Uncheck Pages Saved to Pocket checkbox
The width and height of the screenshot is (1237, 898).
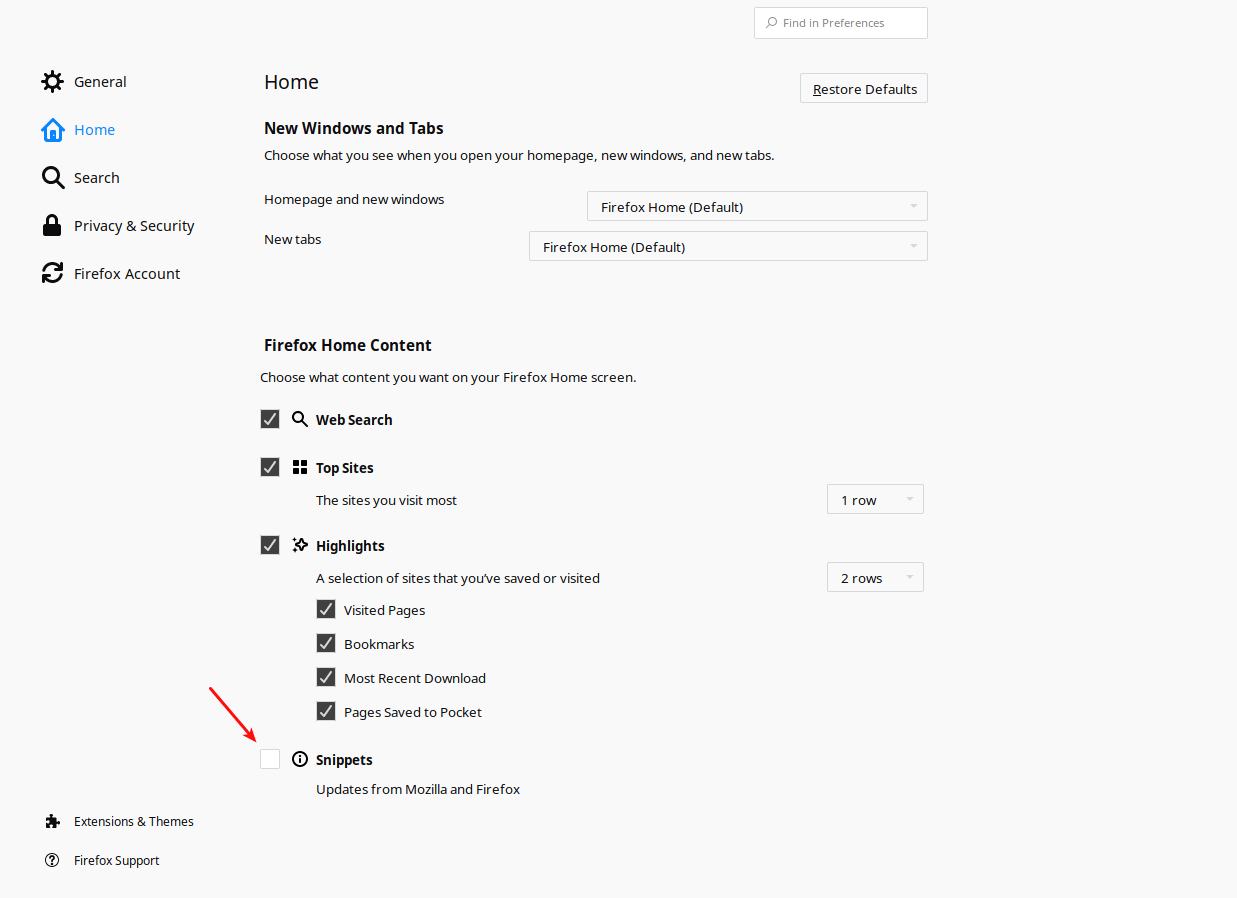click(326, 711)
